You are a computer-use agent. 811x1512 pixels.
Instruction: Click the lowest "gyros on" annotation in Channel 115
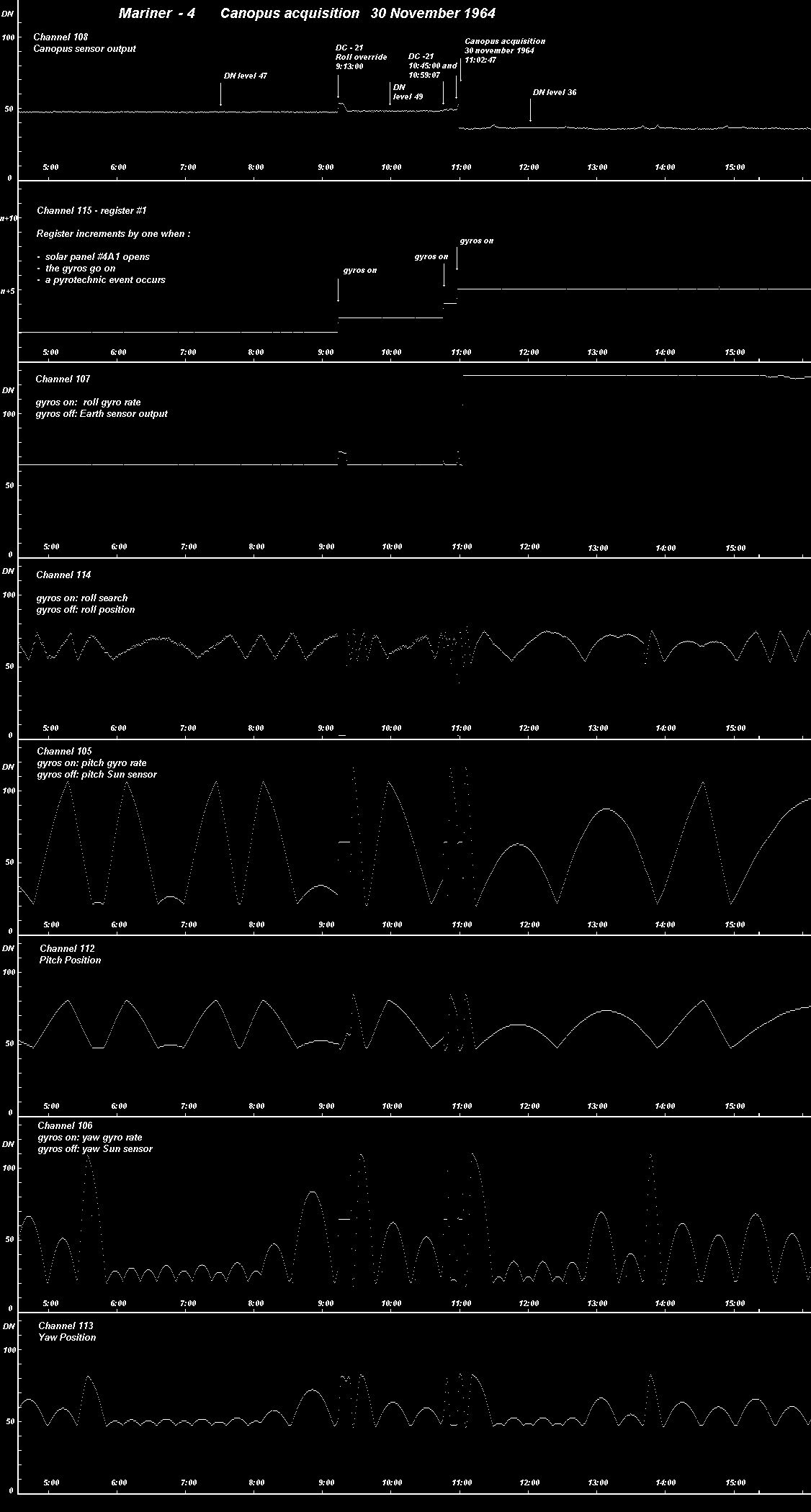tap(360, 271)
